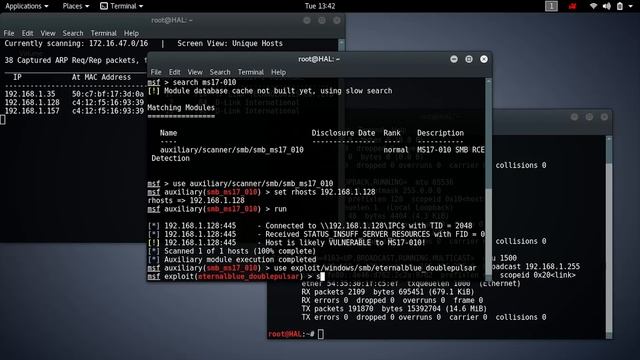Click the netdiscover terminal scrollbar
This screenshot has width=640, height=360.
(341, 46)
